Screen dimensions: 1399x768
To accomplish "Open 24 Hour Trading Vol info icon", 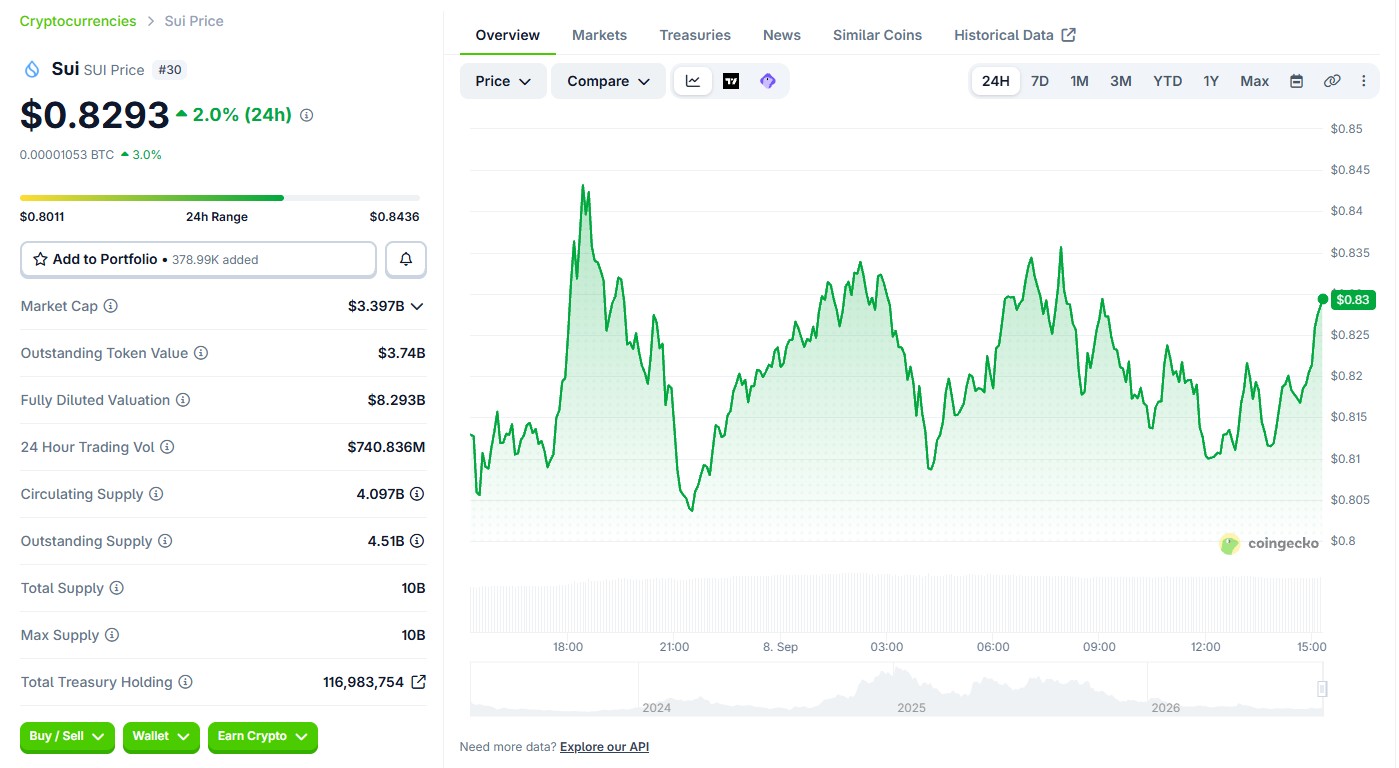I will pyautogui.click(x=167, y=447).
